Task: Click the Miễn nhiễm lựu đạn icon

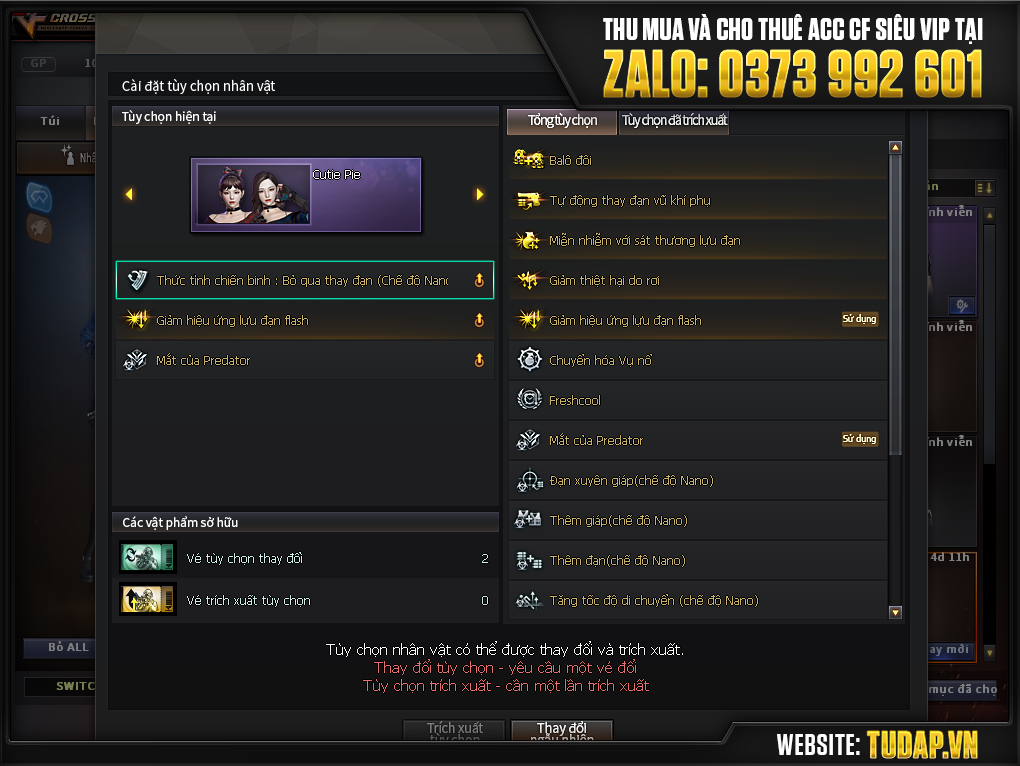Action: pyautogui.click(x=528, y=240)
